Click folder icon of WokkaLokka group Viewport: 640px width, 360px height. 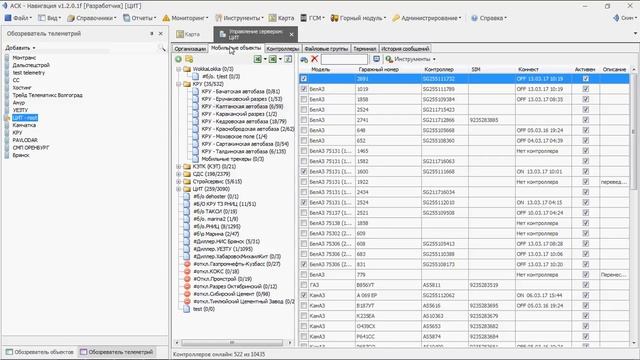187,69
